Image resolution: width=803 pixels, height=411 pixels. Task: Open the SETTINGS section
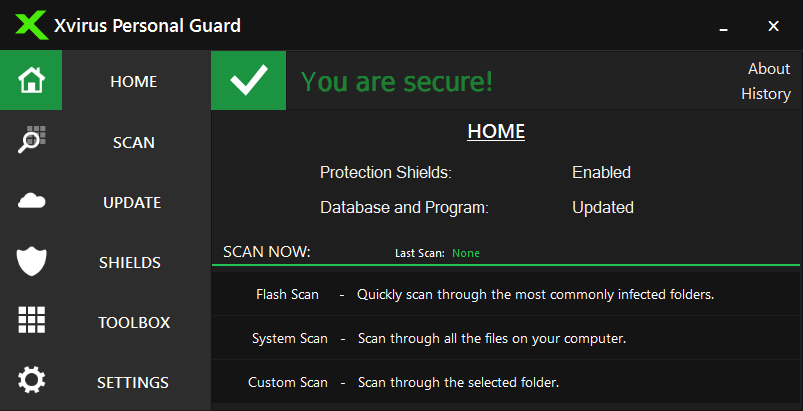[x=133, y=382]
